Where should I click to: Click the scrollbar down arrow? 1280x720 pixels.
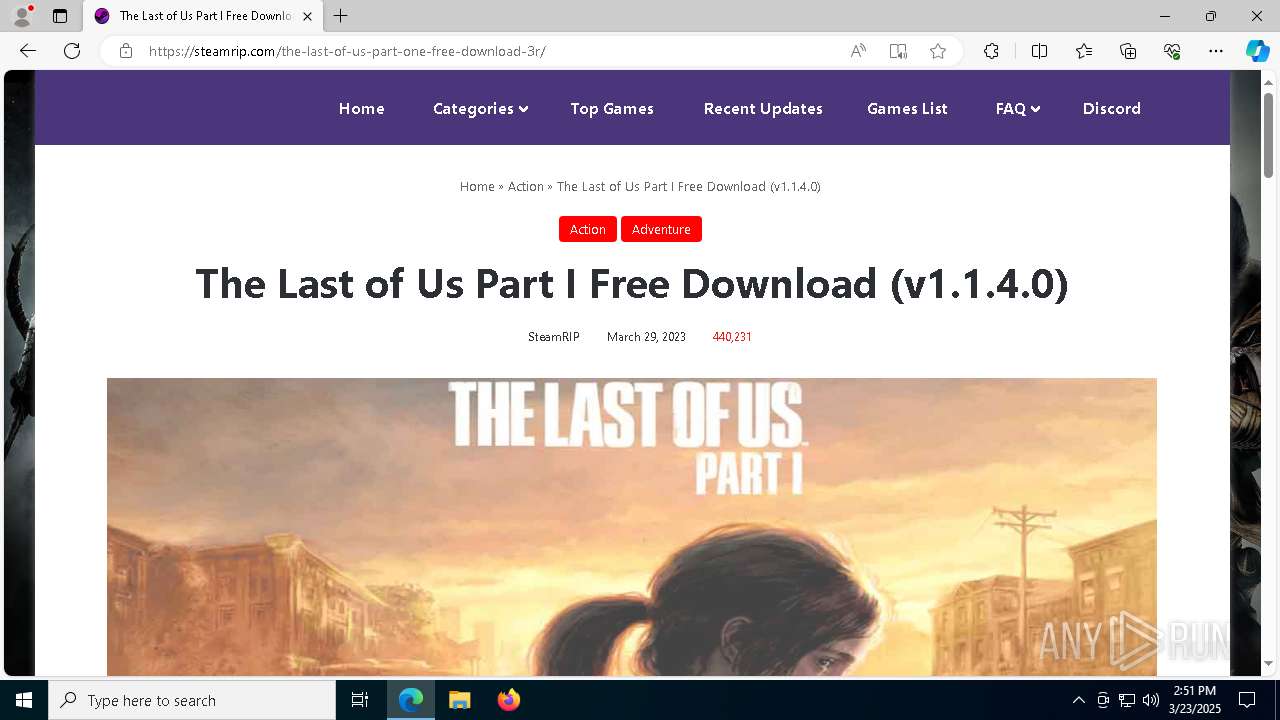pos(1268,664)
